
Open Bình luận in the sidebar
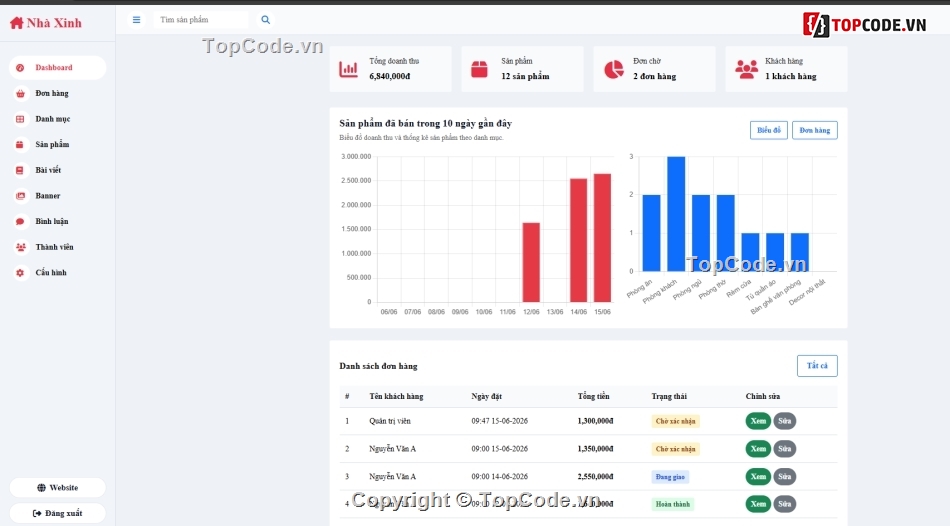[58, 221]
